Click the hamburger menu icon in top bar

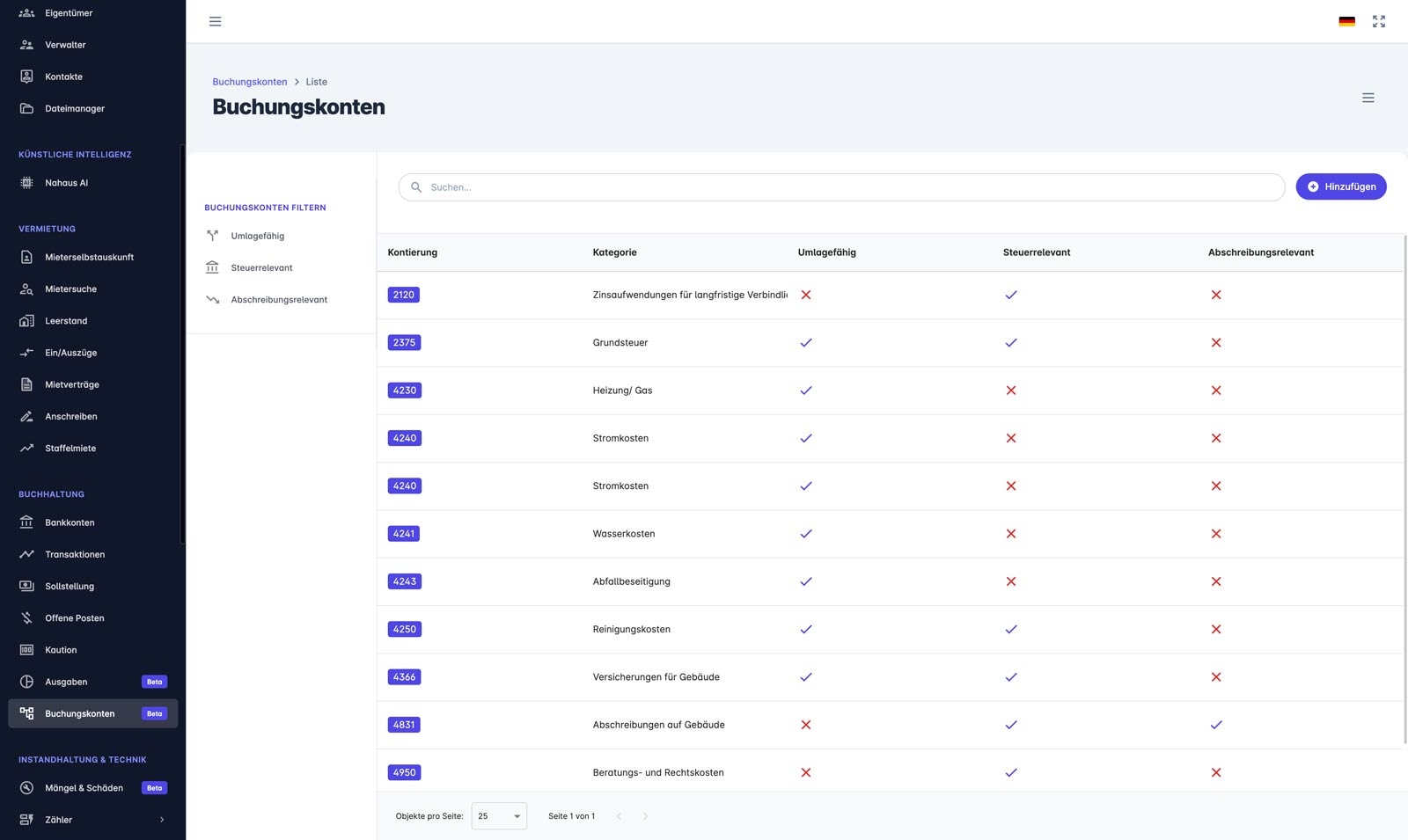pos(215,21)
